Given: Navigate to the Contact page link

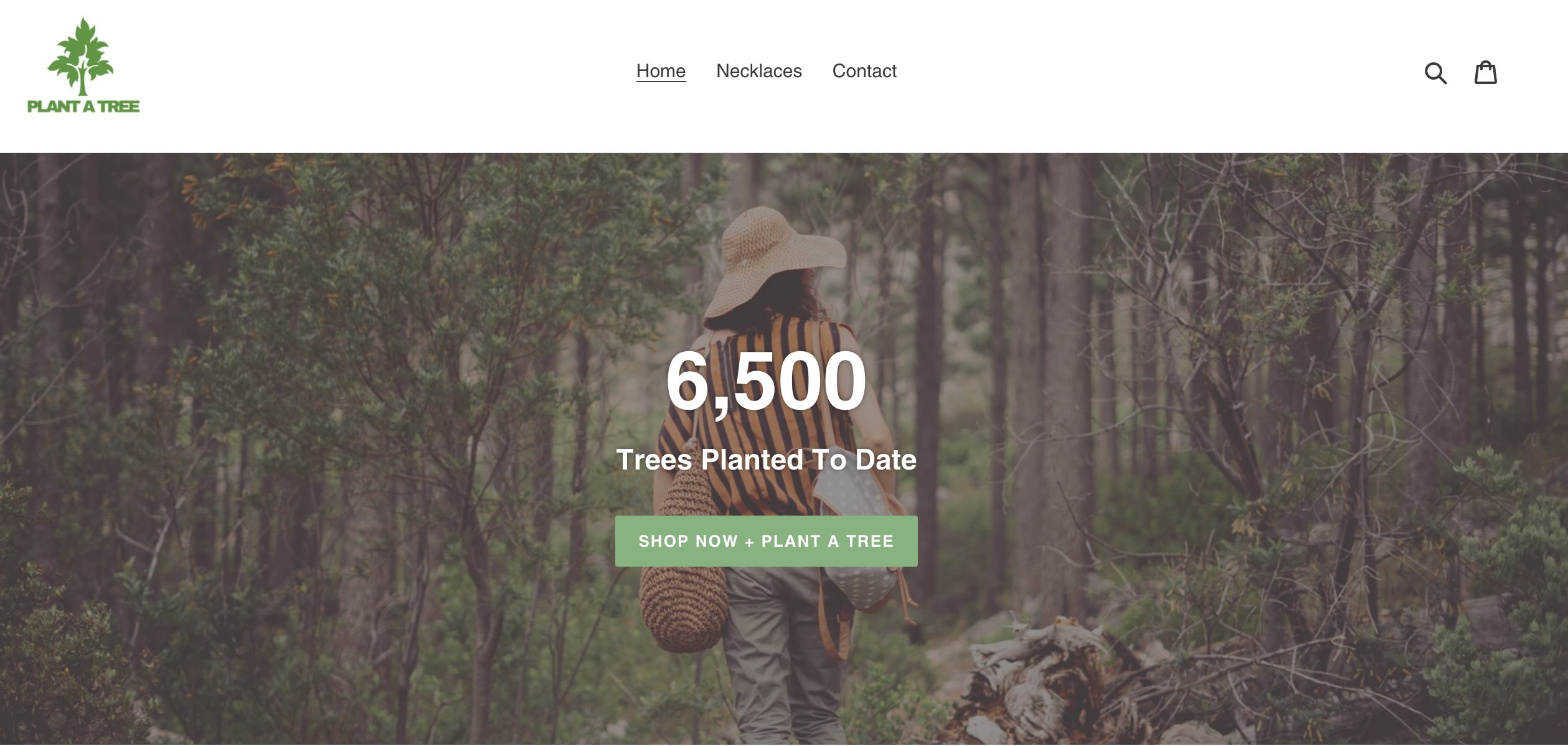Looking at the screenshot, I should click(x=864, y=71).
